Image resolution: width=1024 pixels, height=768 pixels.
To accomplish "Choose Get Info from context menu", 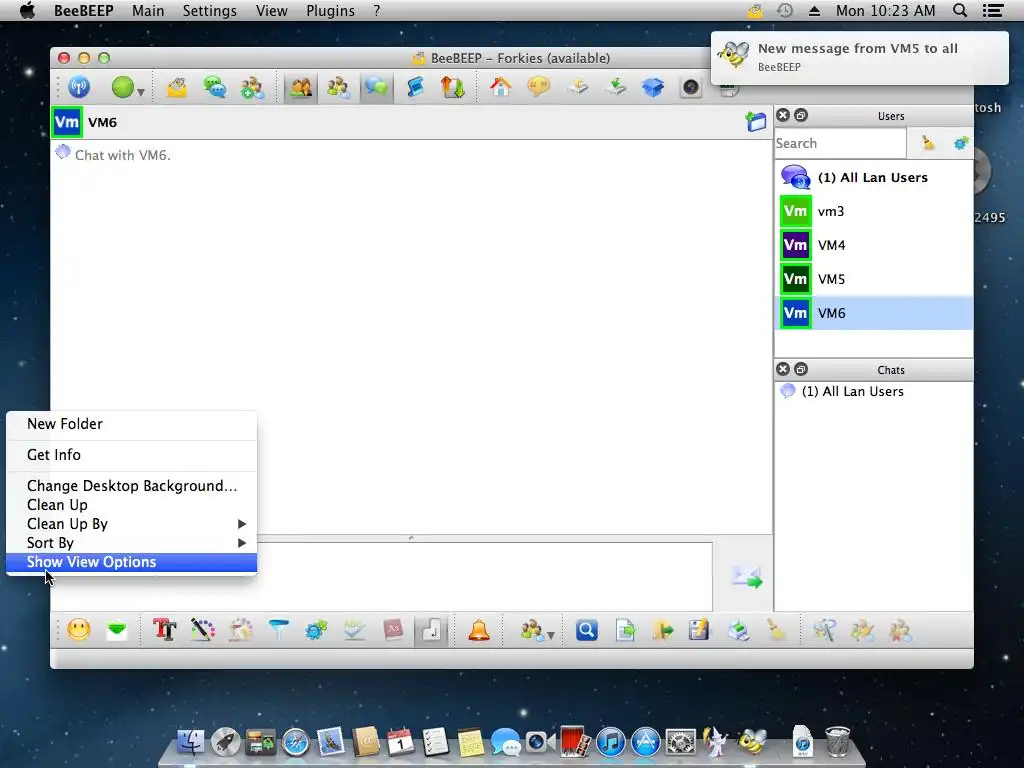I will pos(131,455).
